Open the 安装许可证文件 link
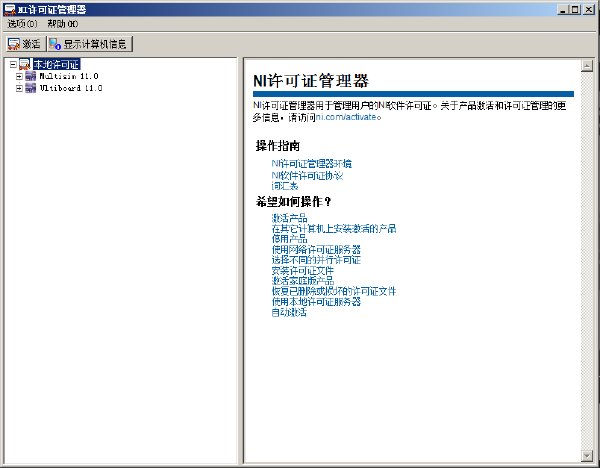Viewport: 600px width, 468px height. point(303,271)
